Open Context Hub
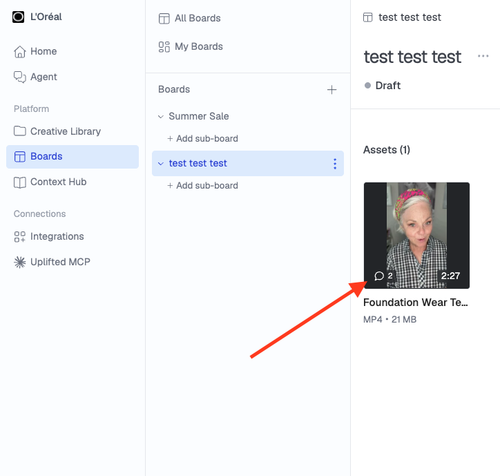The image size is (500, 476). (x=50, y=182)
